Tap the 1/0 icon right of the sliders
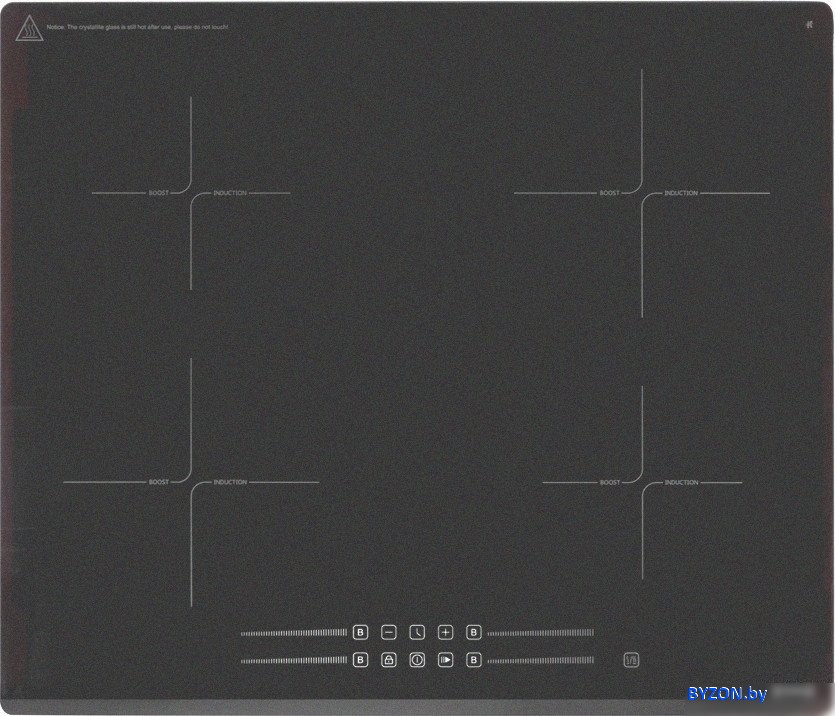 coord(631,660)
